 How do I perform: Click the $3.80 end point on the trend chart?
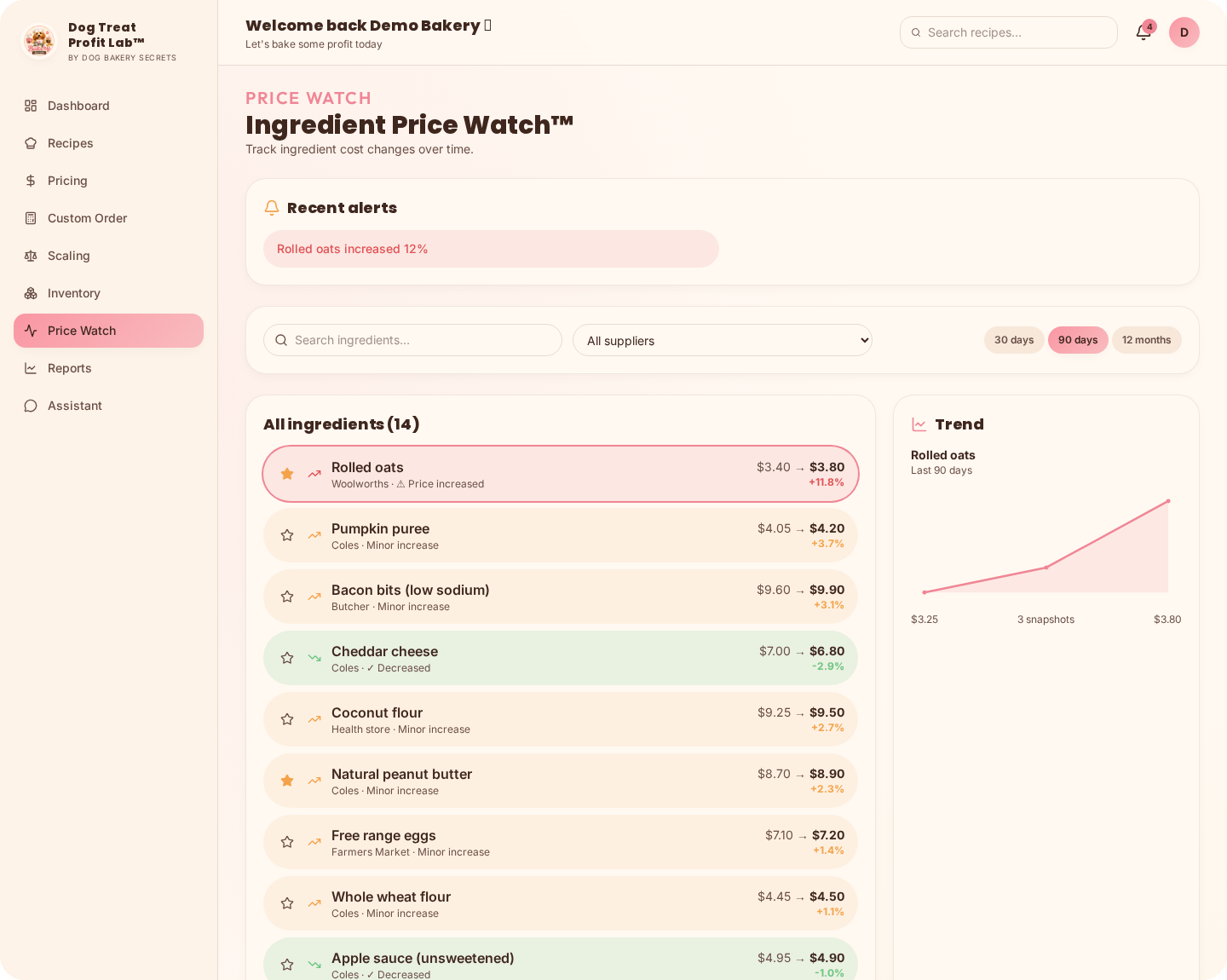[x=1168, y=501]
